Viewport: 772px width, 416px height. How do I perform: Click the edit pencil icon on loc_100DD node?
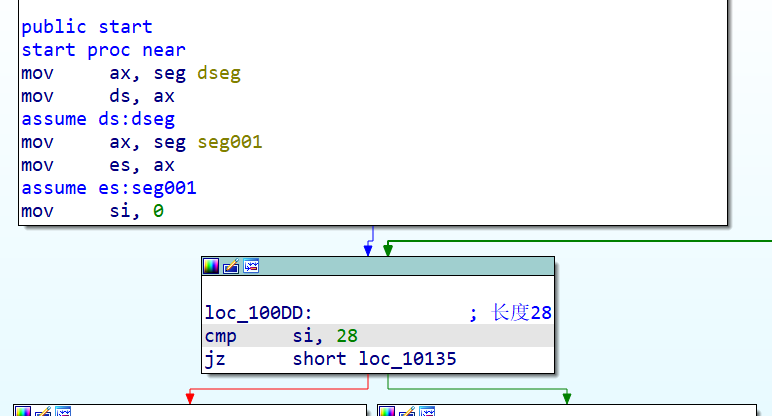(231, 266)
